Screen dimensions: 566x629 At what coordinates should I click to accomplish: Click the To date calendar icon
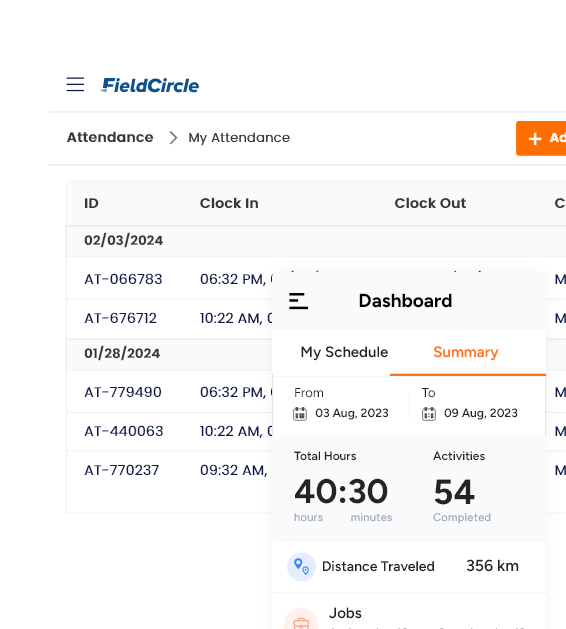tap(429, 414)
